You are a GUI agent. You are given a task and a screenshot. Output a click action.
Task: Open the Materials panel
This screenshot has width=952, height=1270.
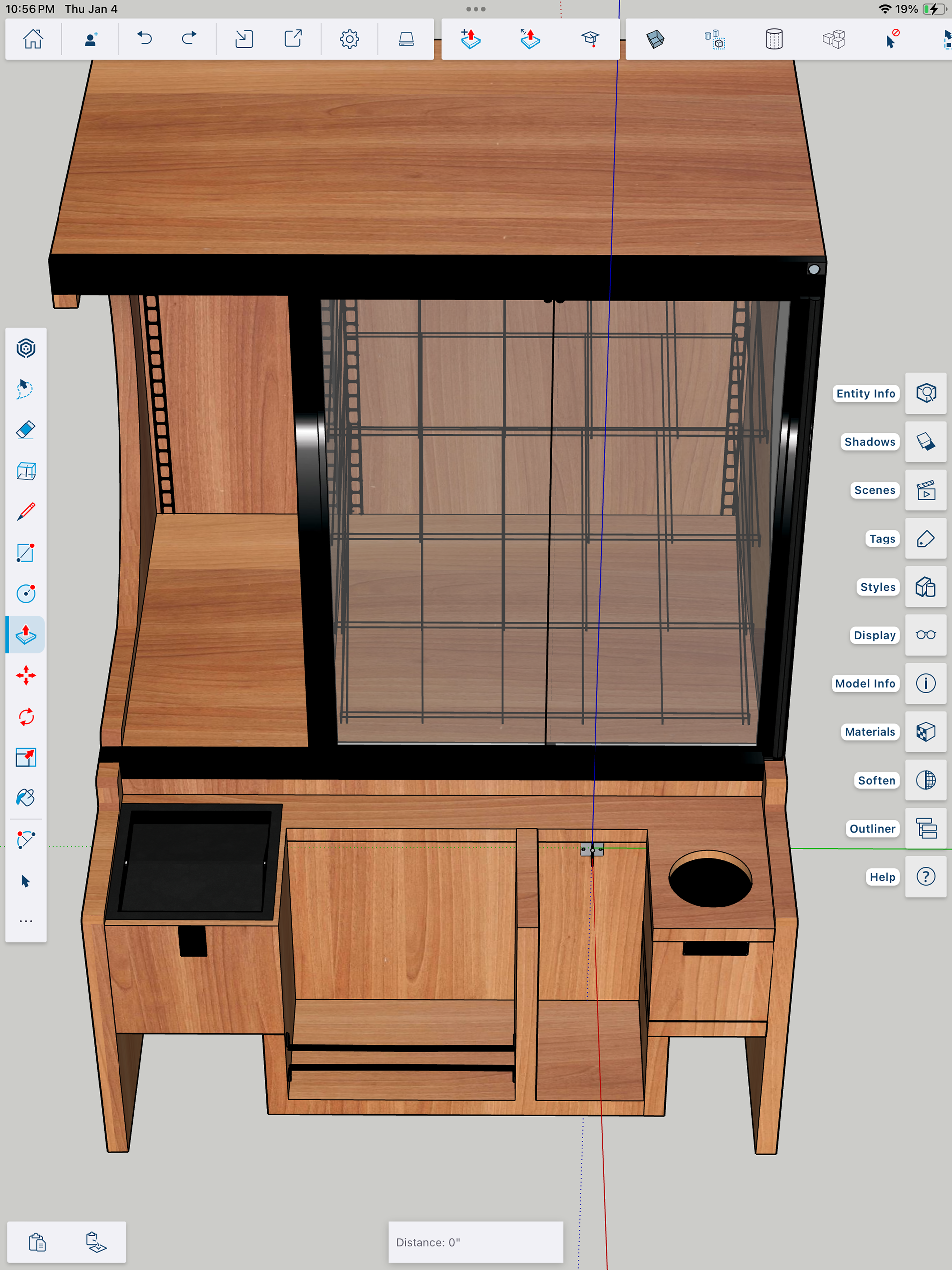pyautogui.click(x=925, y=732)
